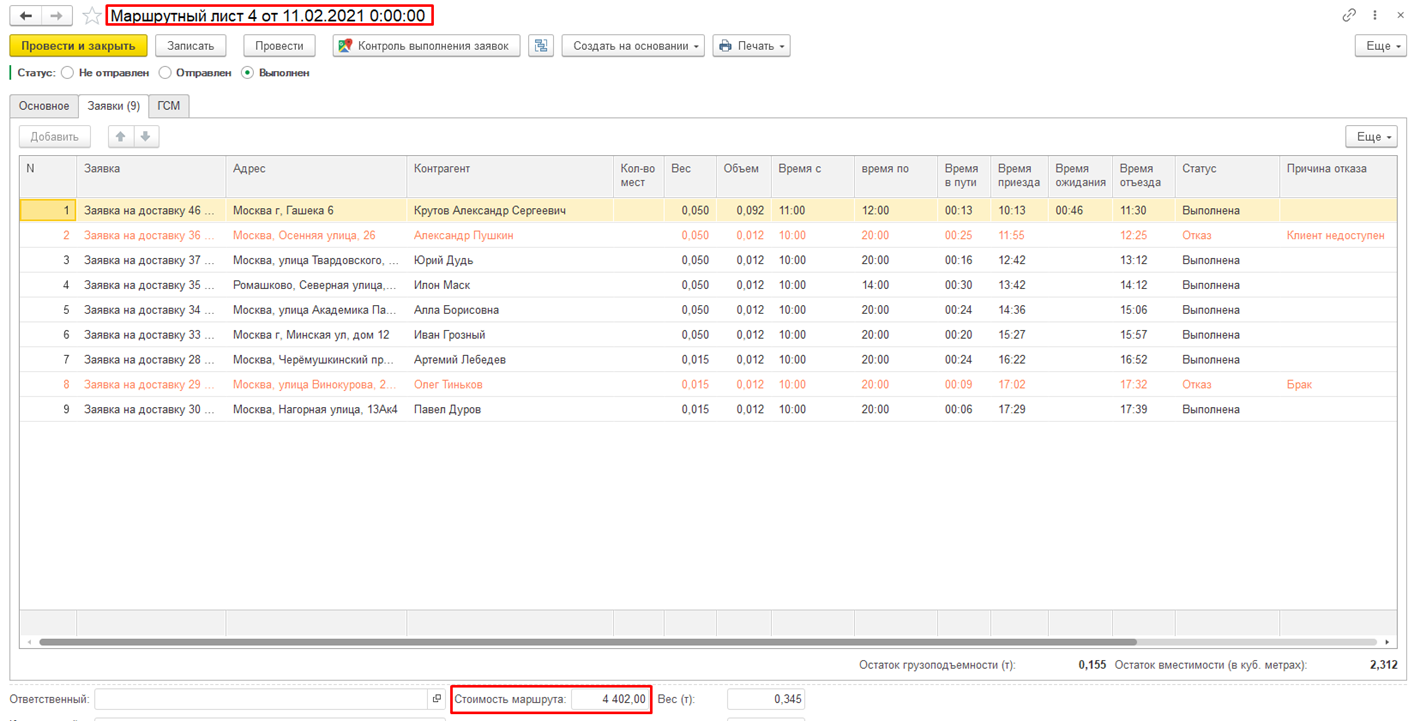Click contractor Олег Тиньков
Viewport: 1408px width, 721px height.
448,385
